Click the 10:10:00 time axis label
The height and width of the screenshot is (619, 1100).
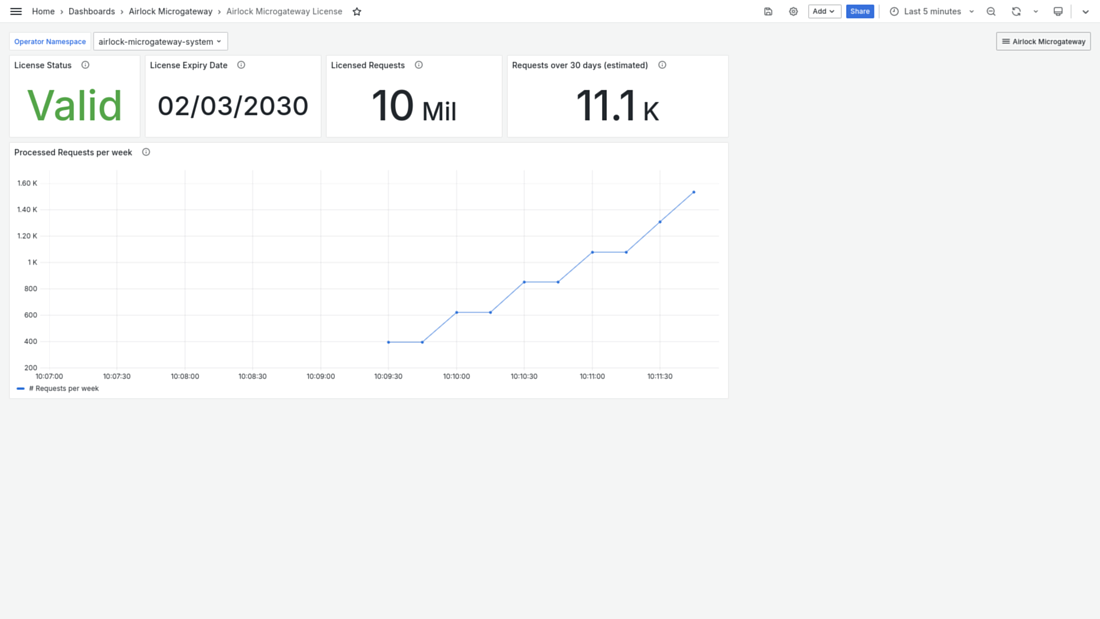tap(456, 376)
